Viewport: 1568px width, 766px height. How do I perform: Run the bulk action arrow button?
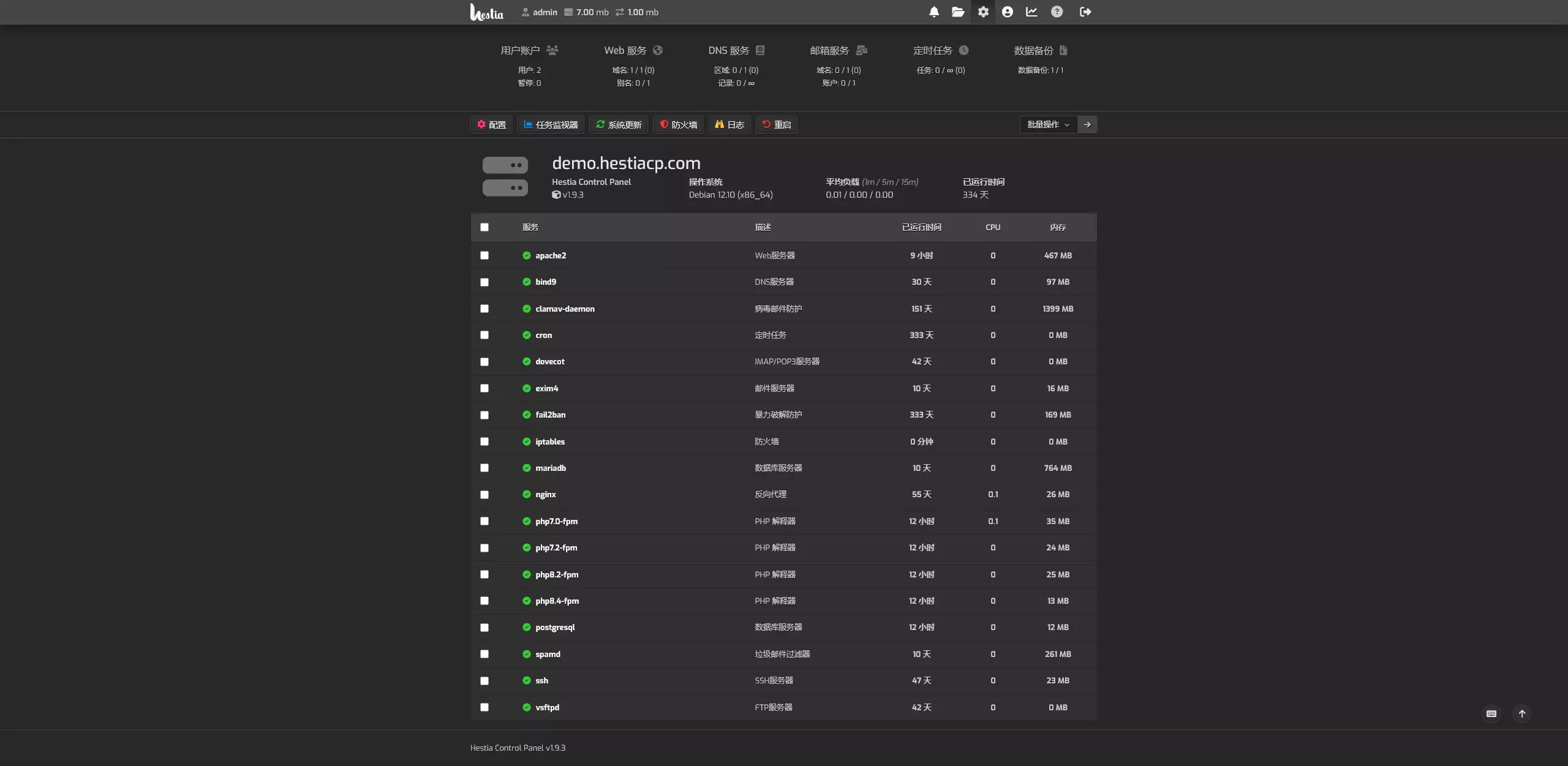(1087, 124)
